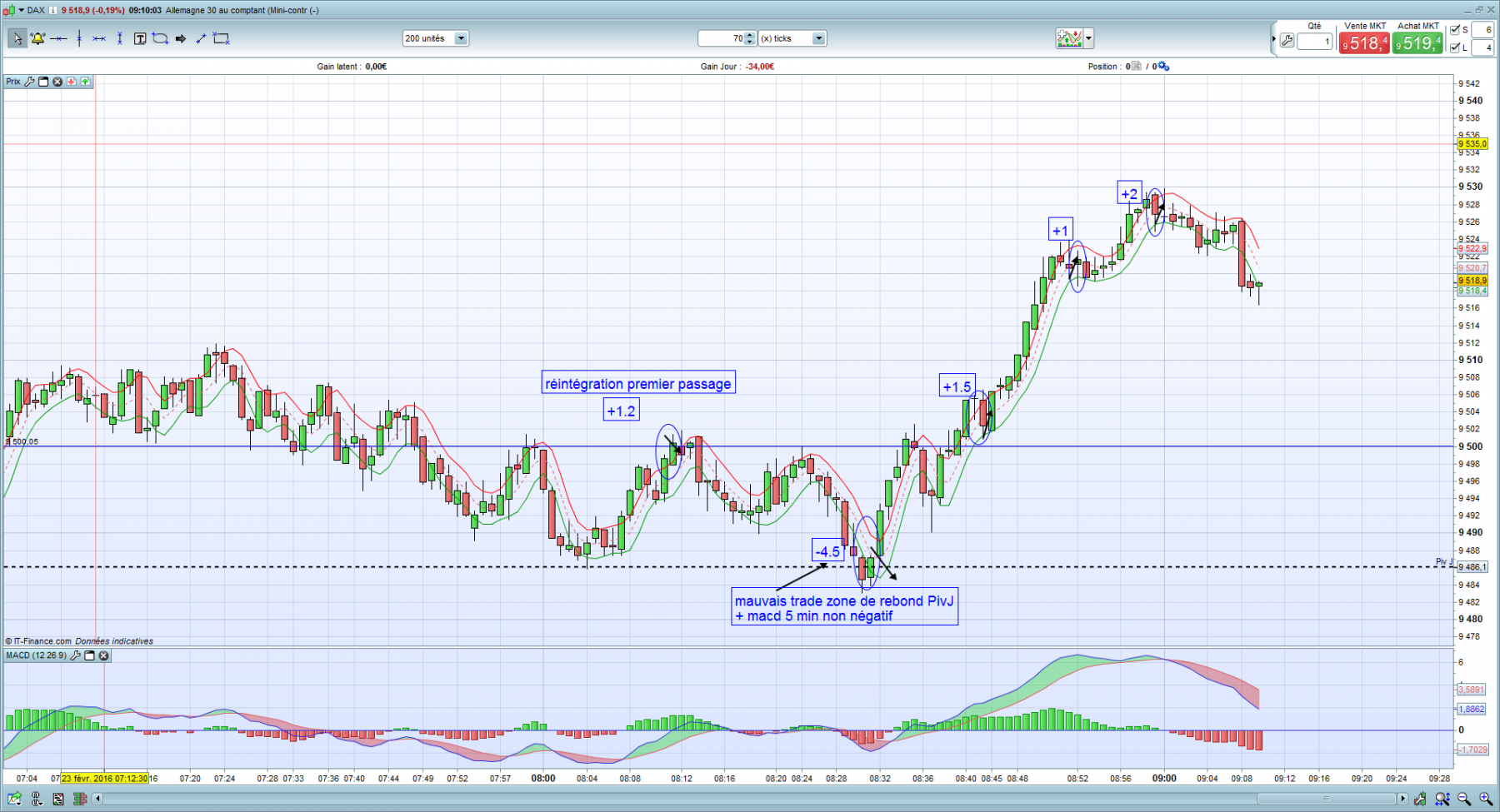Open the DAX instrument dropdown arrow
The image size is (1500, 812).
coord(21,10)
